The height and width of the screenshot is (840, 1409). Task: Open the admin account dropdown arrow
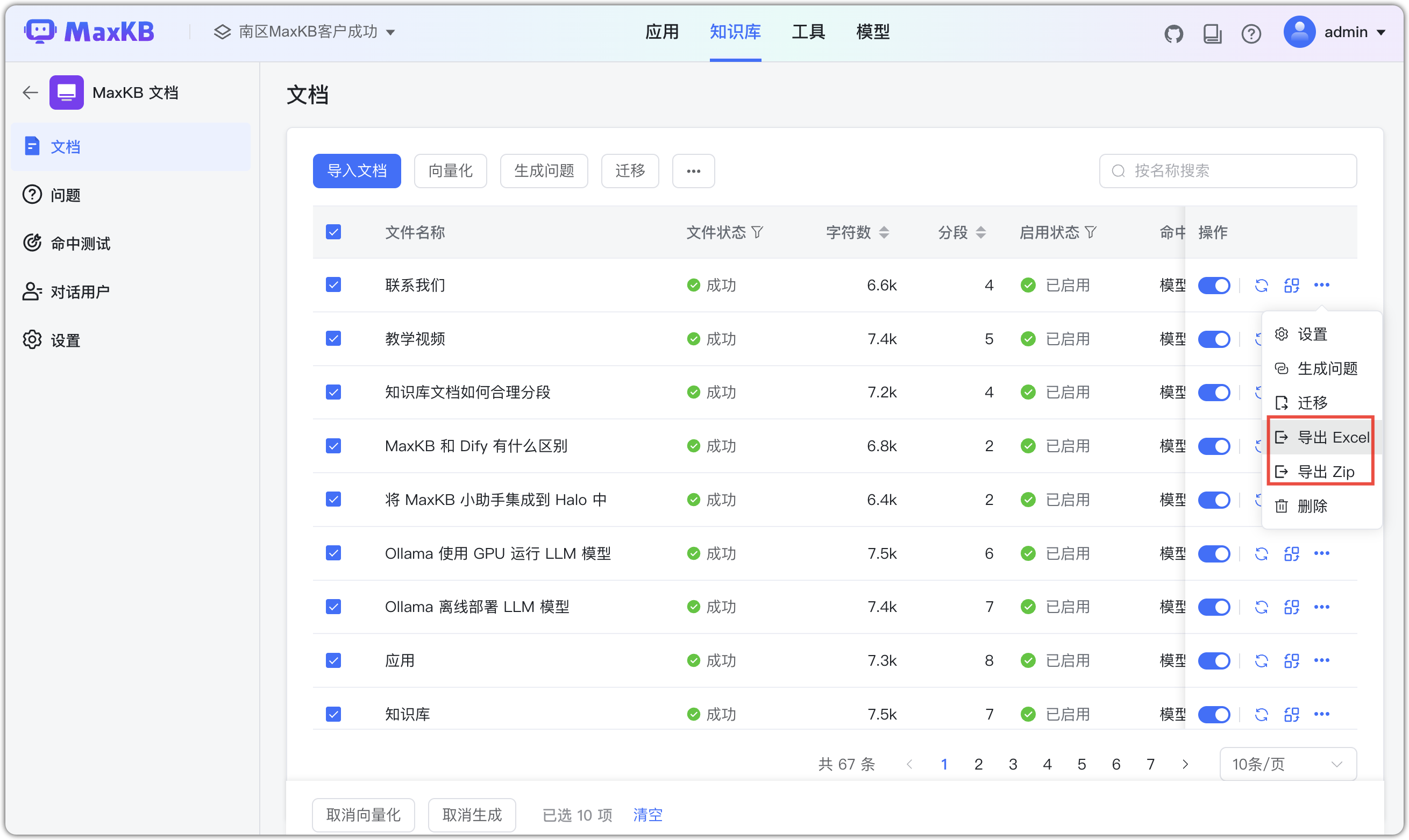click(1380, 33)
